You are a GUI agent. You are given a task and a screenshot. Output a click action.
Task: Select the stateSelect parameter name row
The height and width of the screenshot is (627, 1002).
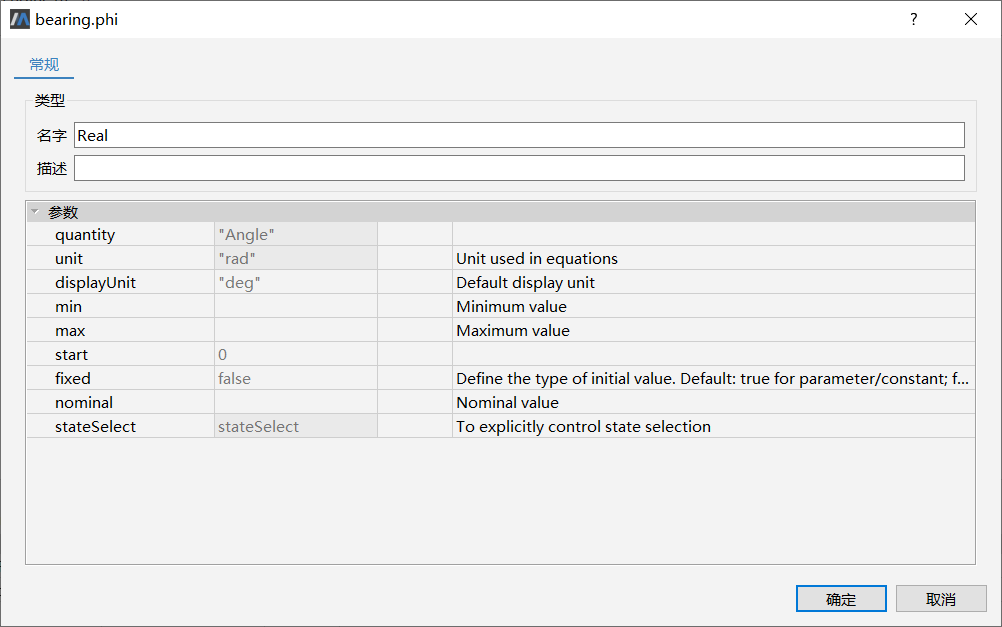click(96, 426)
